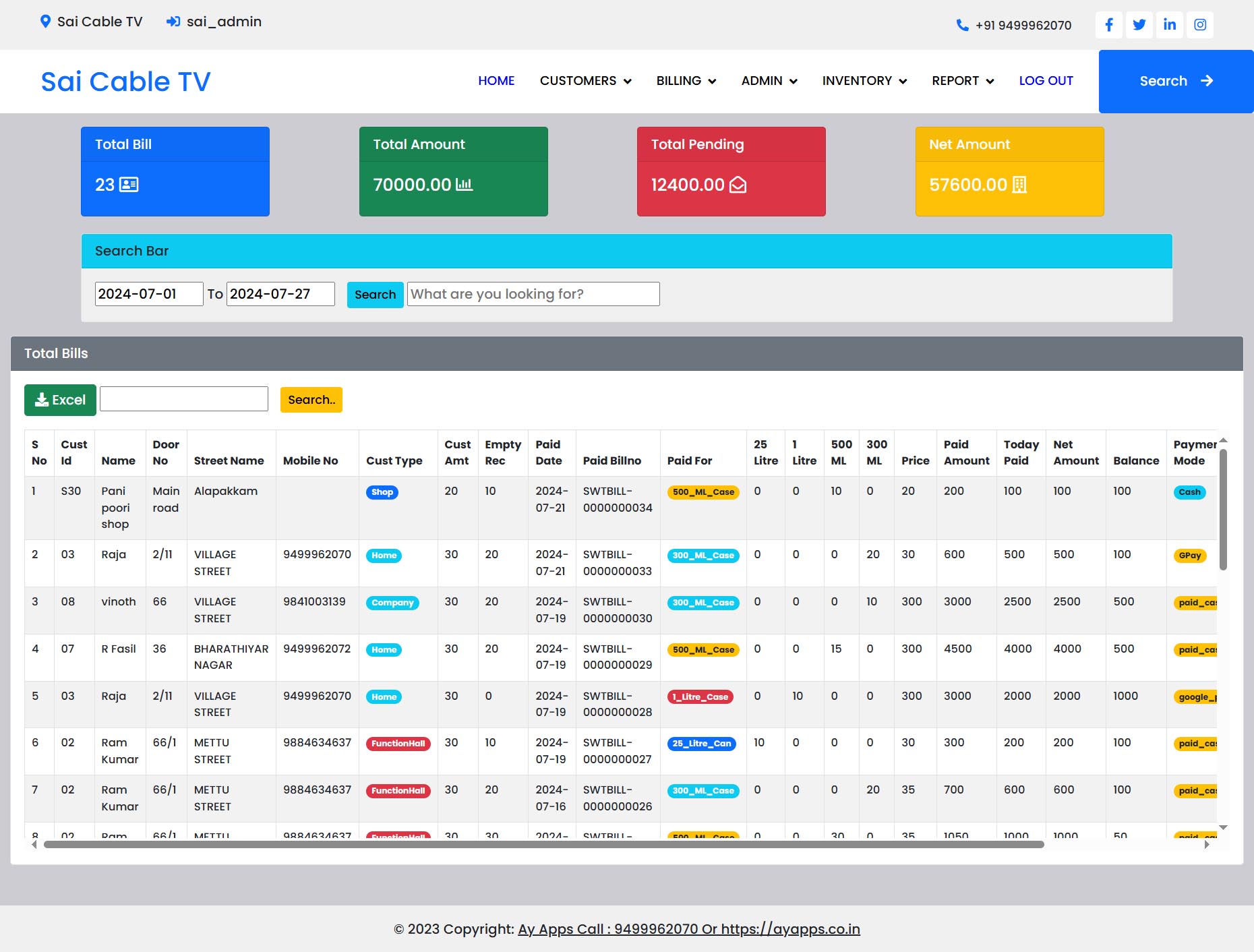Download bills with the Excel button
The height and width of the screenshot is (952, 1254).
[x=60, y=400]
